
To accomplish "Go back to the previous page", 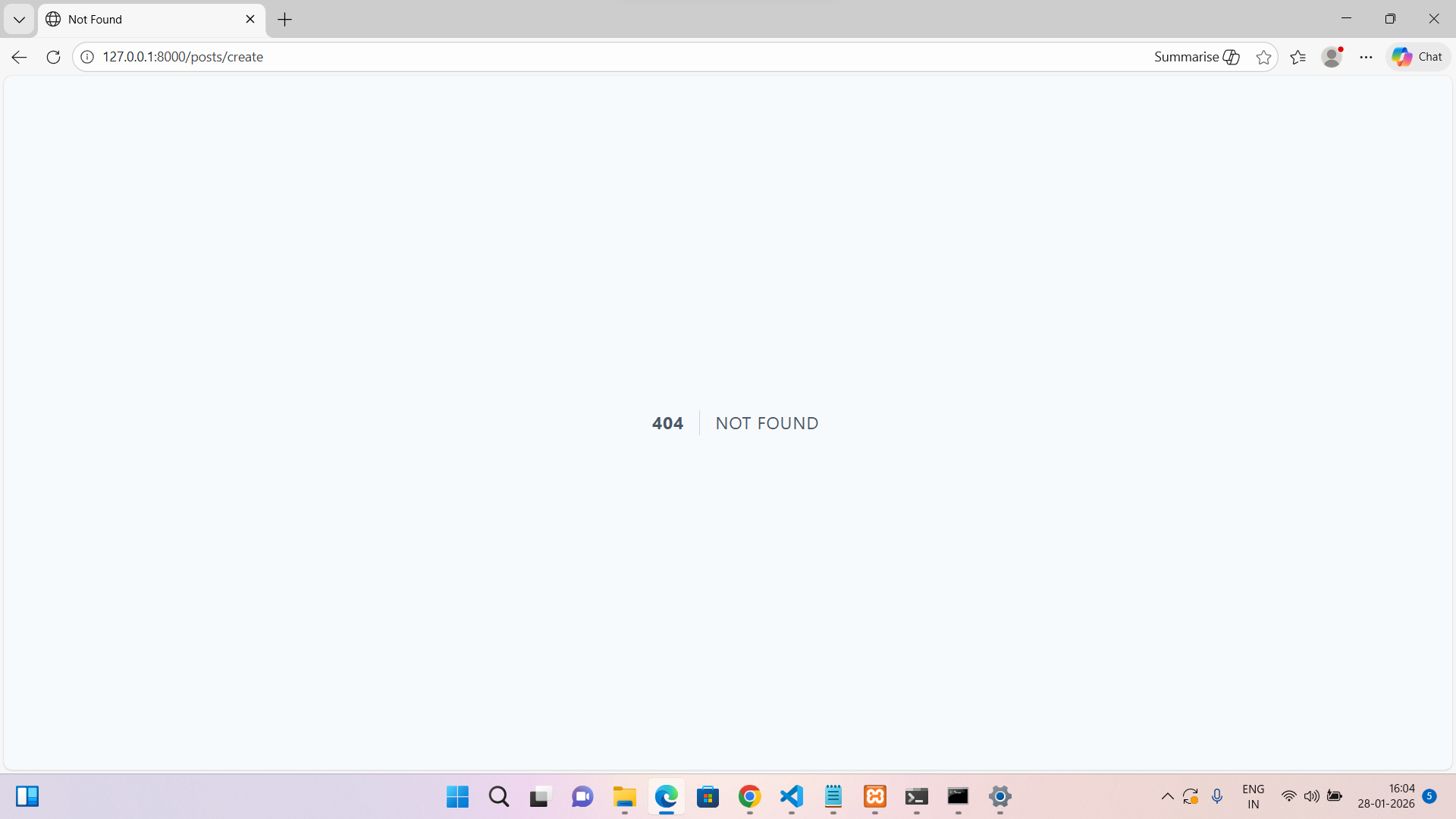I will pyautogui.click(x=19, y=57).
